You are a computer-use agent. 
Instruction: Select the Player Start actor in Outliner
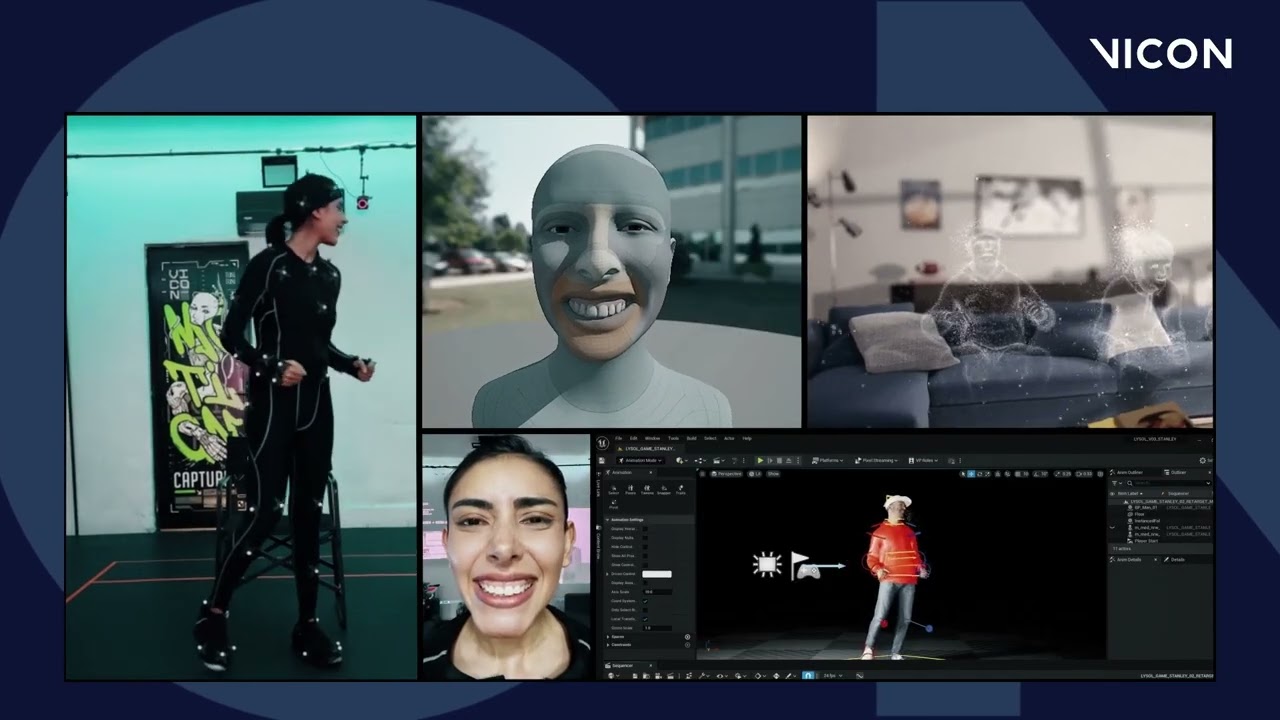coord(1145,541)
